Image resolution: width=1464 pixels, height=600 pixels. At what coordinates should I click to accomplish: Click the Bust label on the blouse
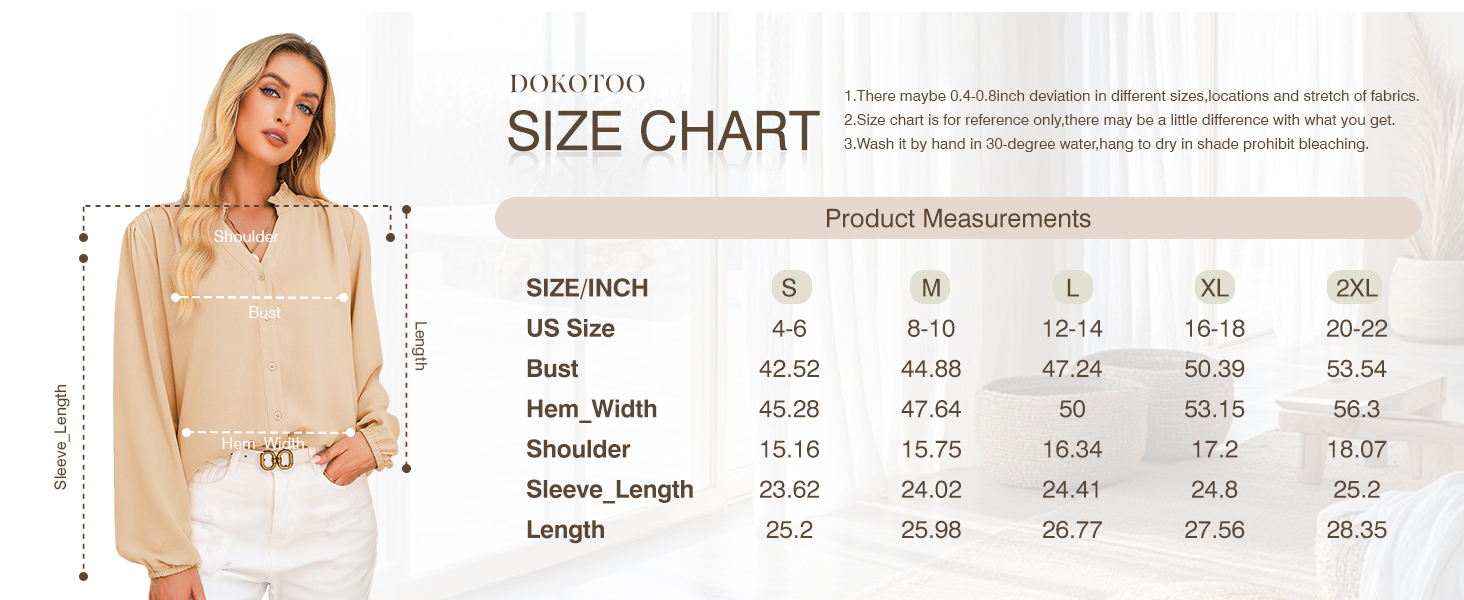pos(264,313)
